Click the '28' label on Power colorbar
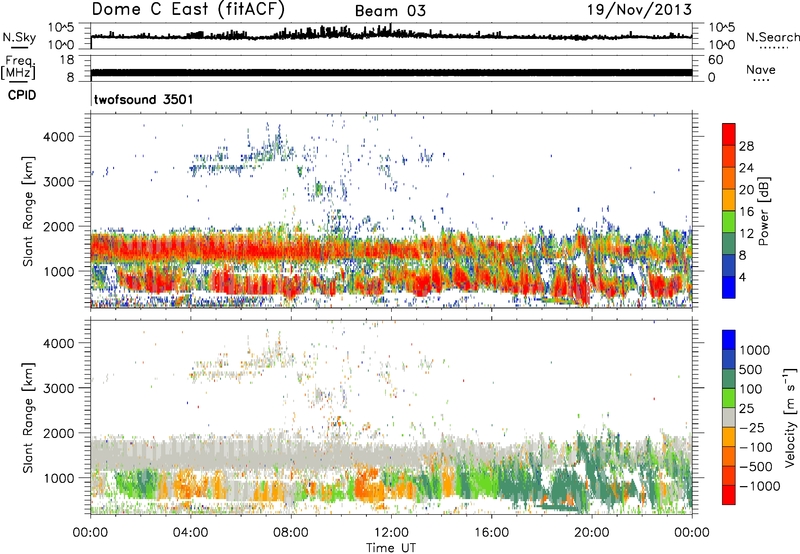Image resolution: width=800 pixels, height=554 pixels. 746,146
